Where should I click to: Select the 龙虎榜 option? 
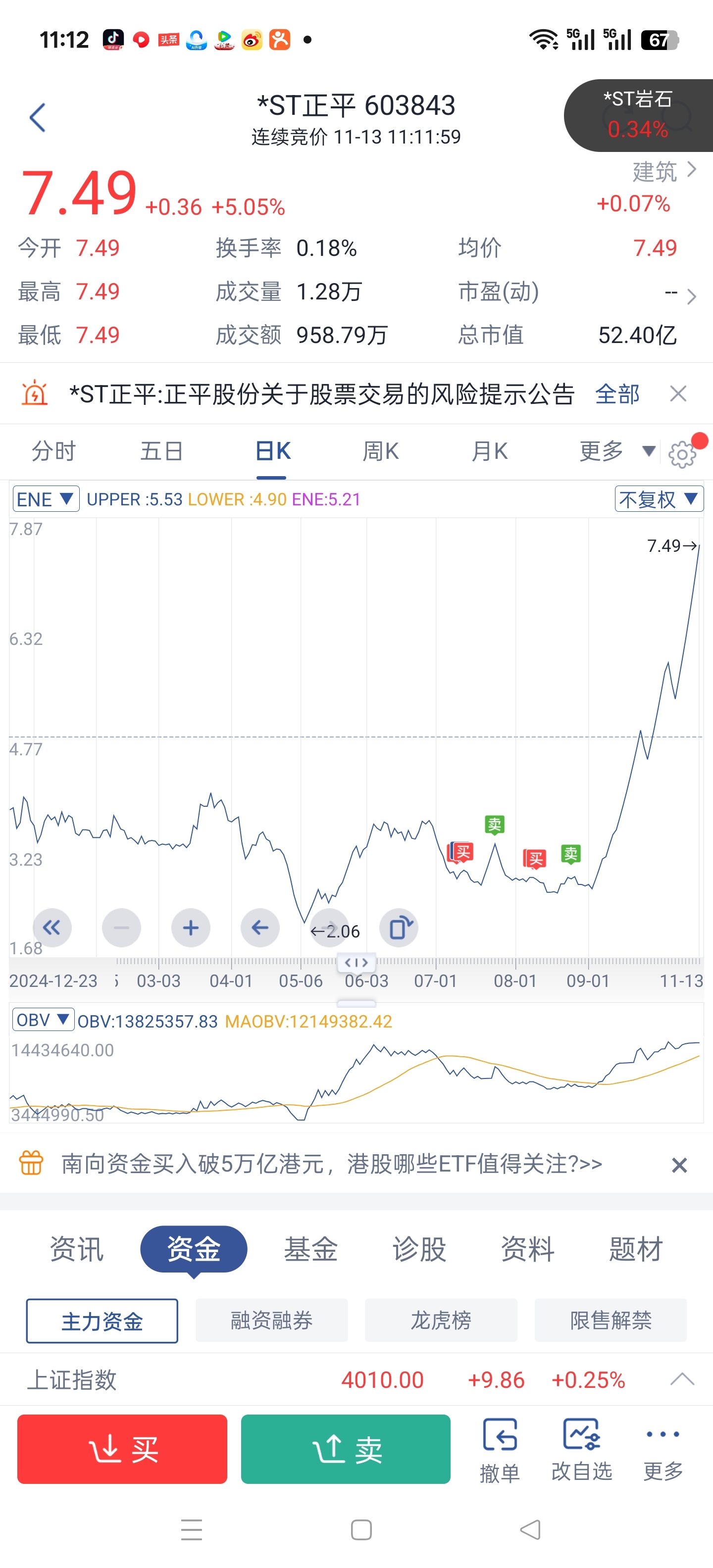441,1320
